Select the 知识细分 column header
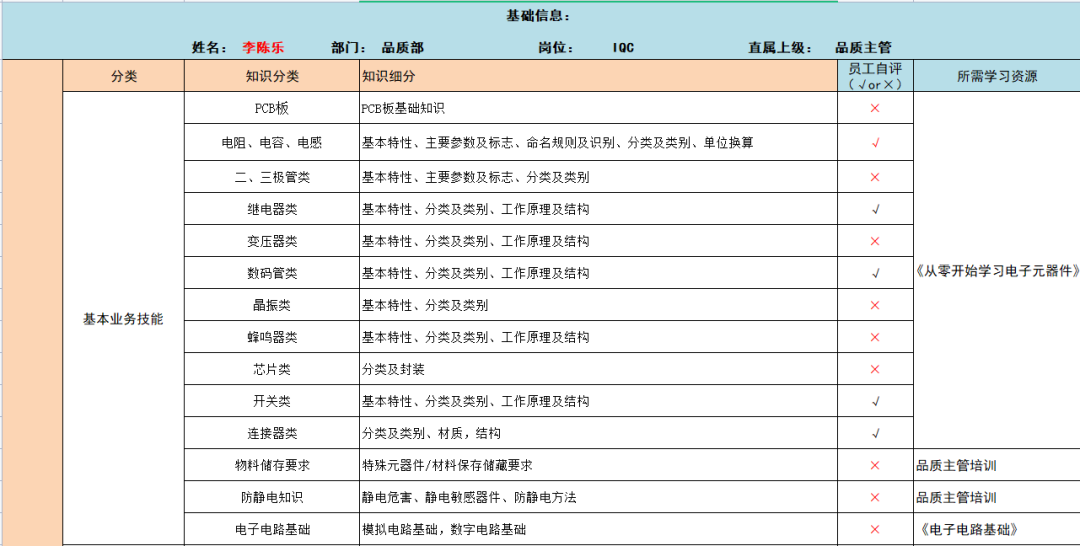Image resolution: width=1080 pixels, height=546 pixels. tap(599, 76)
